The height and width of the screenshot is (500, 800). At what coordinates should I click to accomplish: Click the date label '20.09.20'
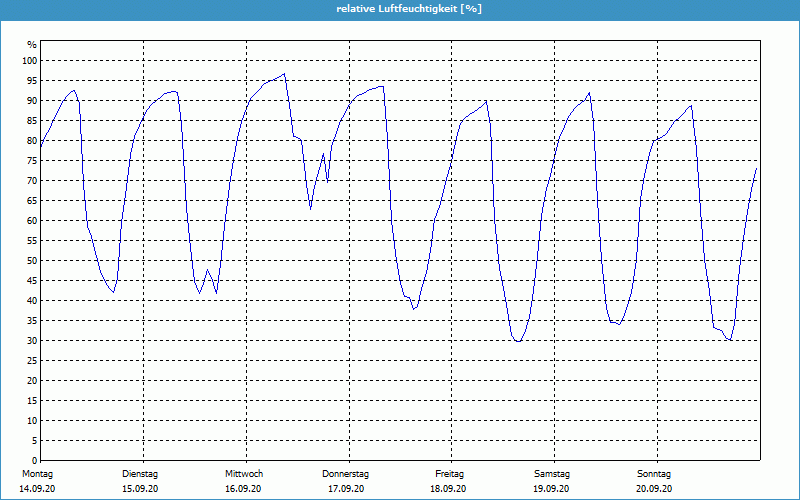pyautogui.click(x=654, y=489)
